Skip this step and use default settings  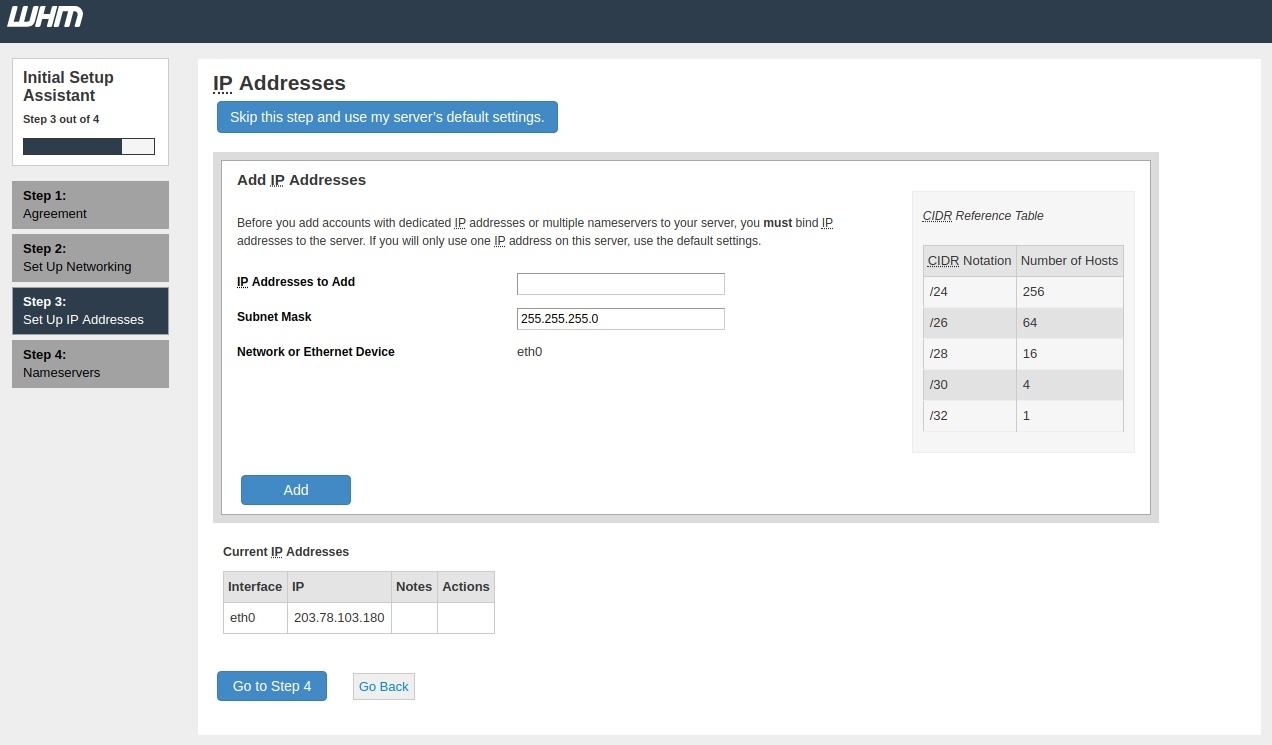387,117
